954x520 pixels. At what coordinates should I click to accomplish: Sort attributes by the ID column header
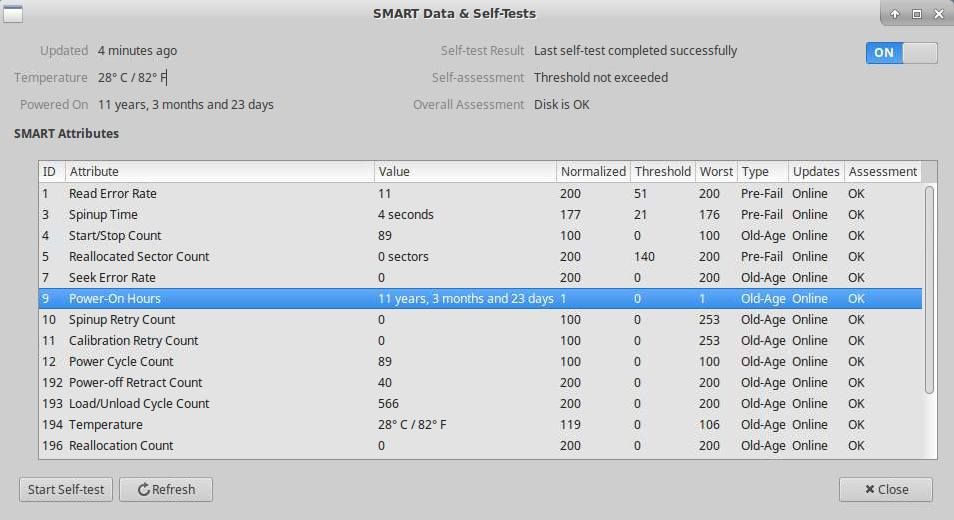(50, 171)
